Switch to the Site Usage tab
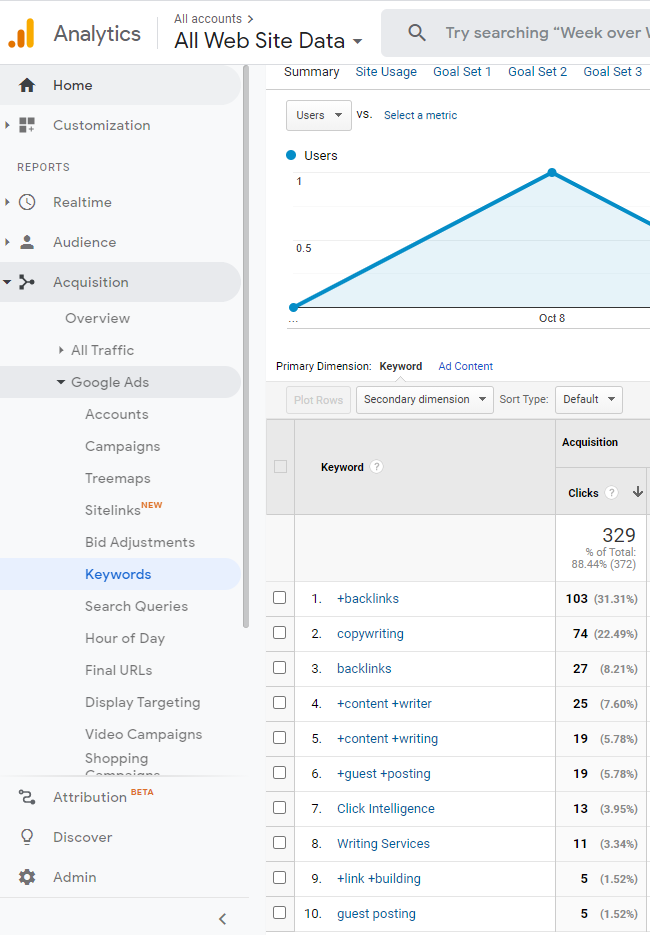Screen dimensions: 650x935 coord(386,72)
